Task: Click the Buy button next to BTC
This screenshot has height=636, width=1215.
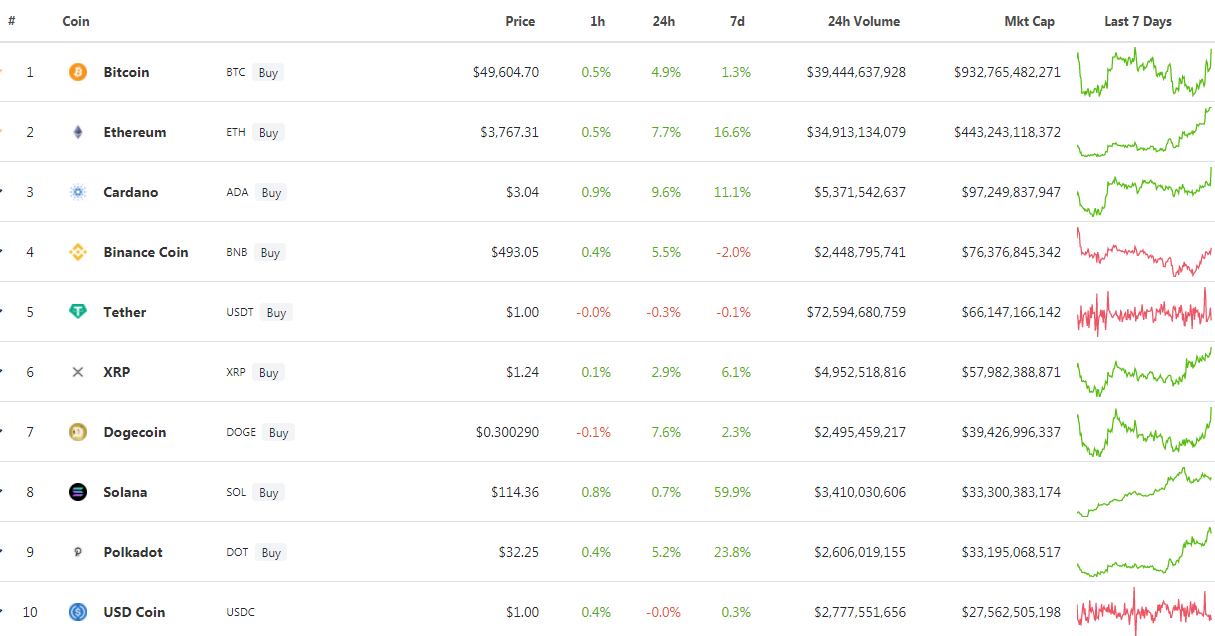Action: click(268, 72)
